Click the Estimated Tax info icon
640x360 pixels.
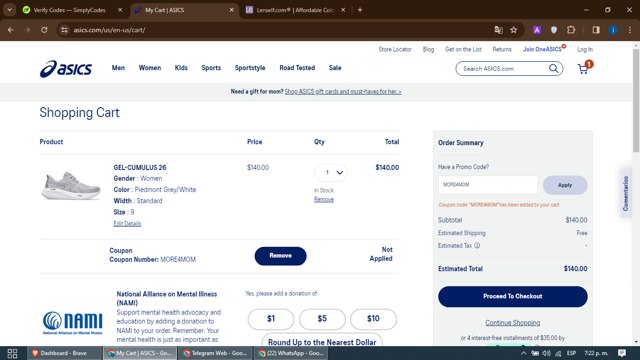tap(477, 246)
